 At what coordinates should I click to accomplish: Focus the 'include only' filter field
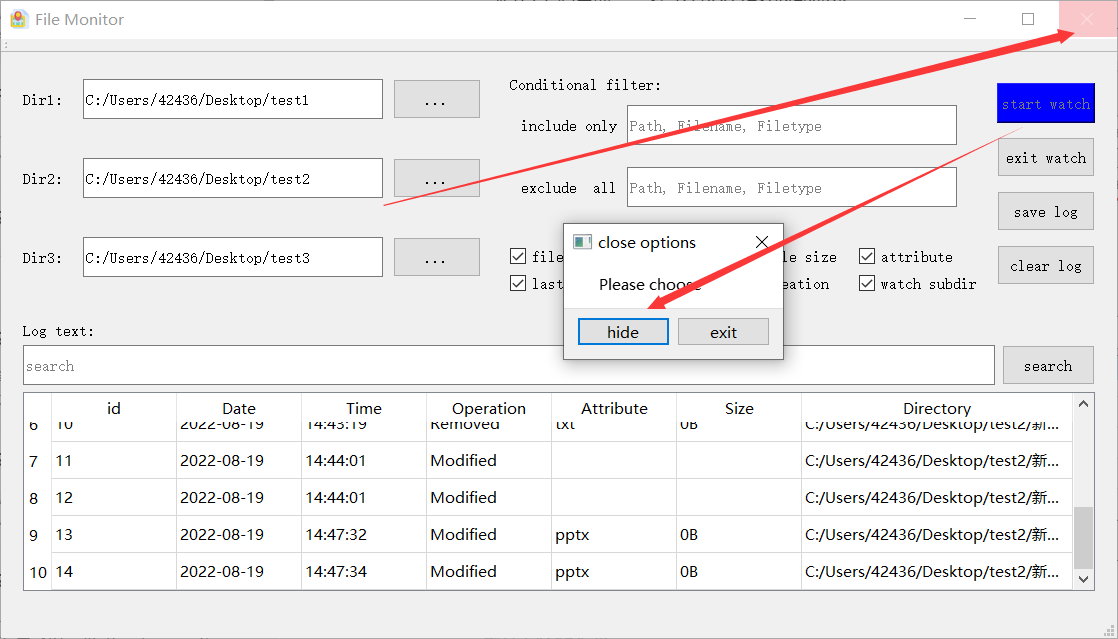click(791, 126)
